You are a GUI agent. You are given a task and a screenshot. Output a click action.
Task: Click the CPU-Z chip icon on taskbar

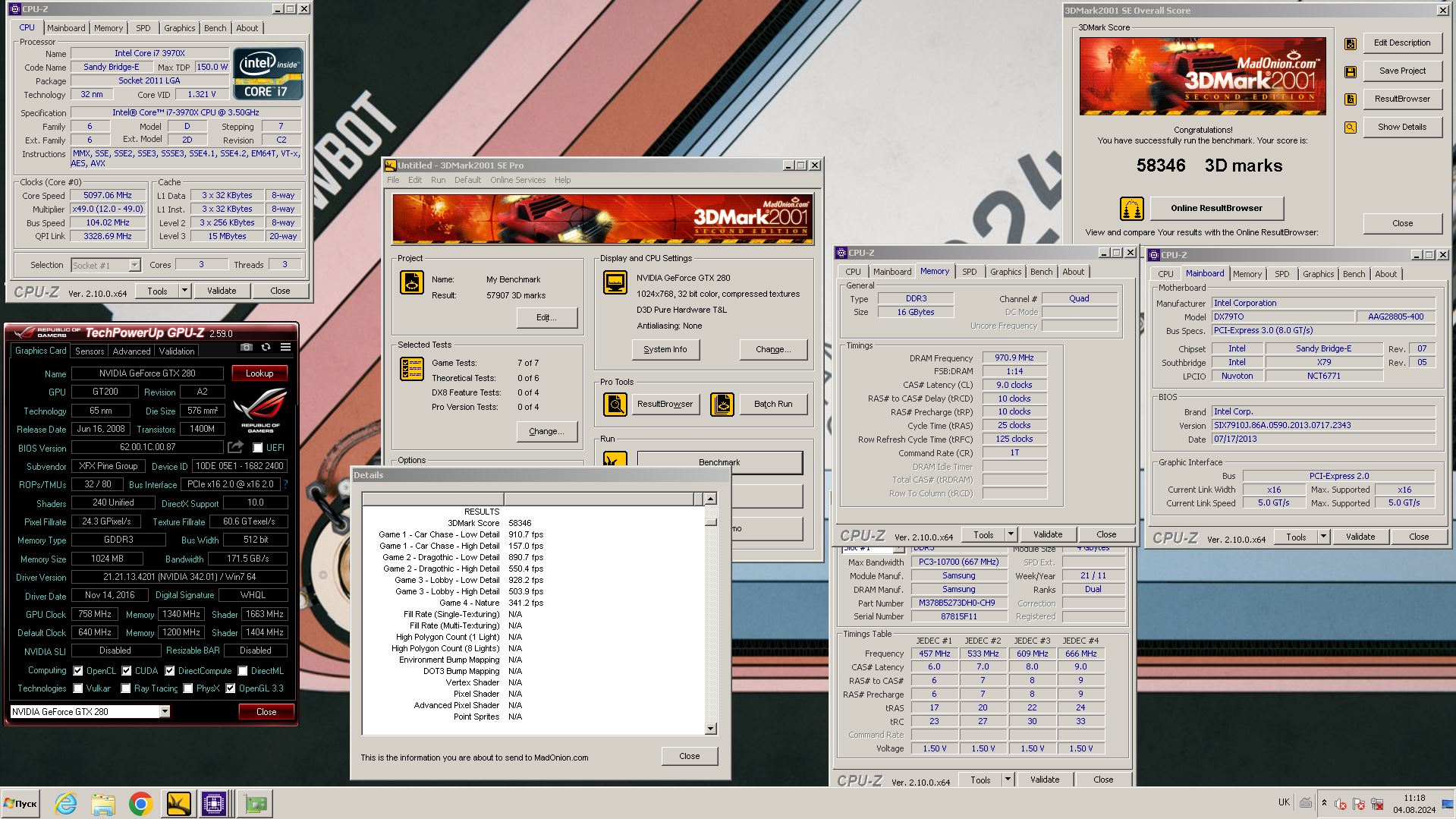click(215, 803)
